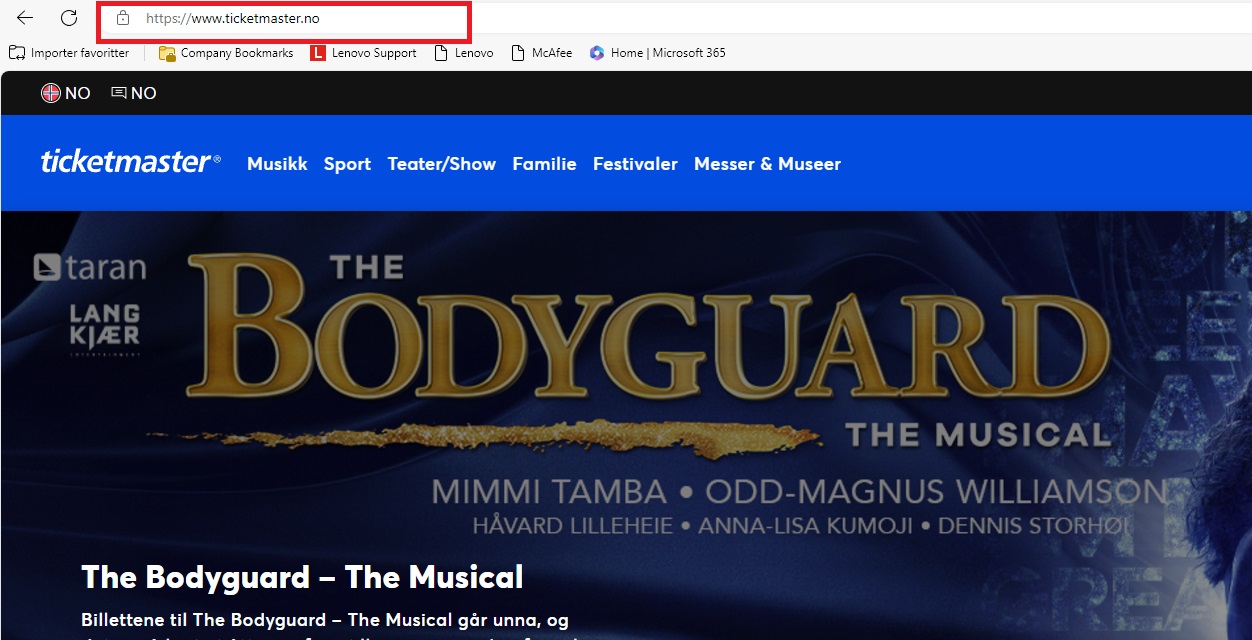
Task: Open the Company Bookmarks folder
Action: point(226,53)
